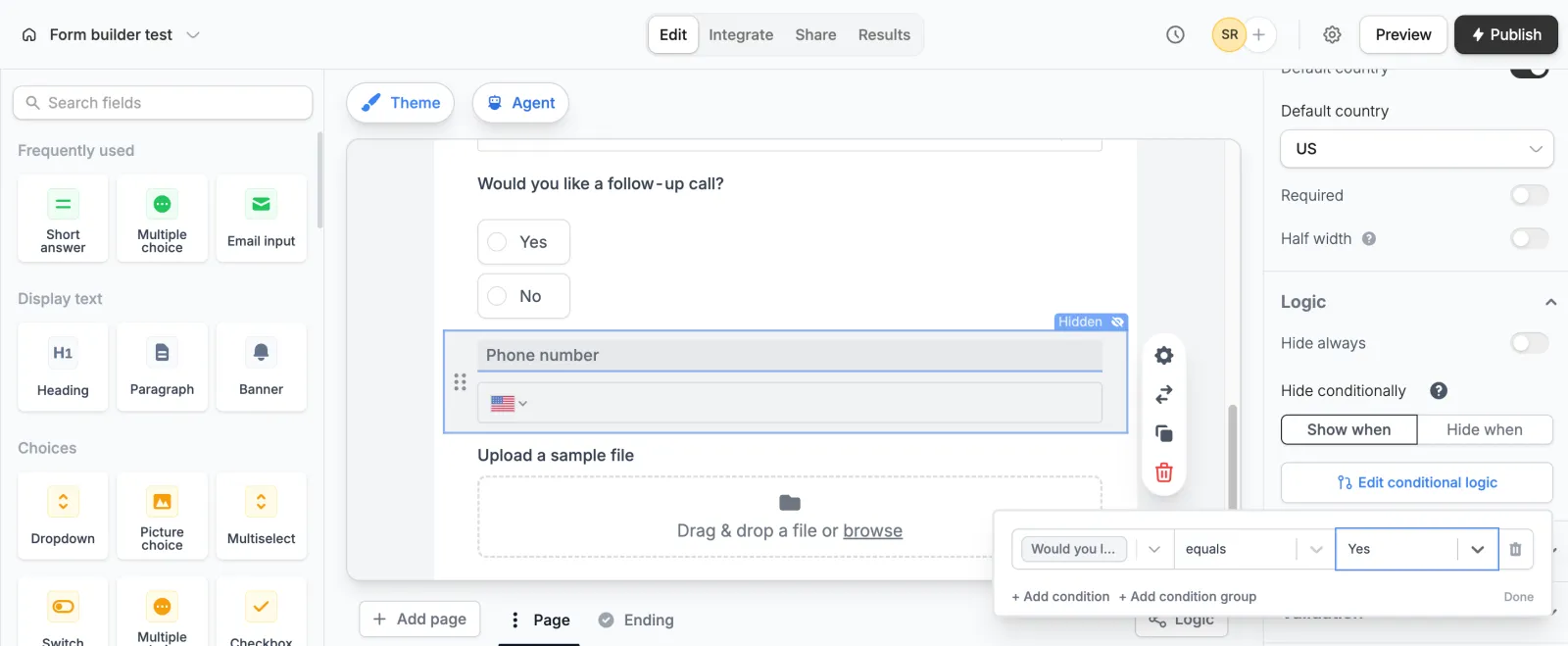The height and width of the screenshot is (646, 1568).
Task: Switch to the Results tab
Action: pos(884,34)
